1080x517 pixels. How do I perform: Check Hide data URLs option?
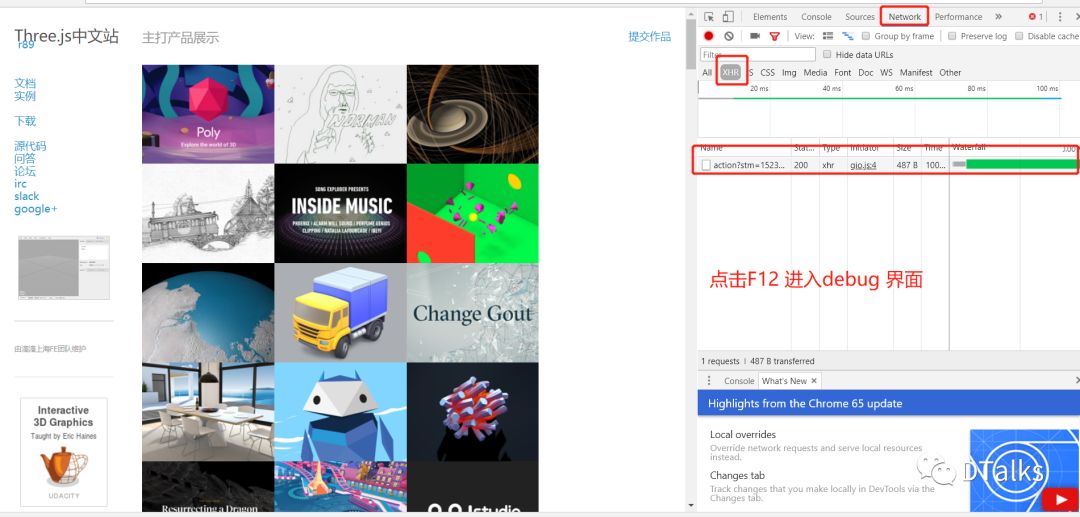point(827,54)
